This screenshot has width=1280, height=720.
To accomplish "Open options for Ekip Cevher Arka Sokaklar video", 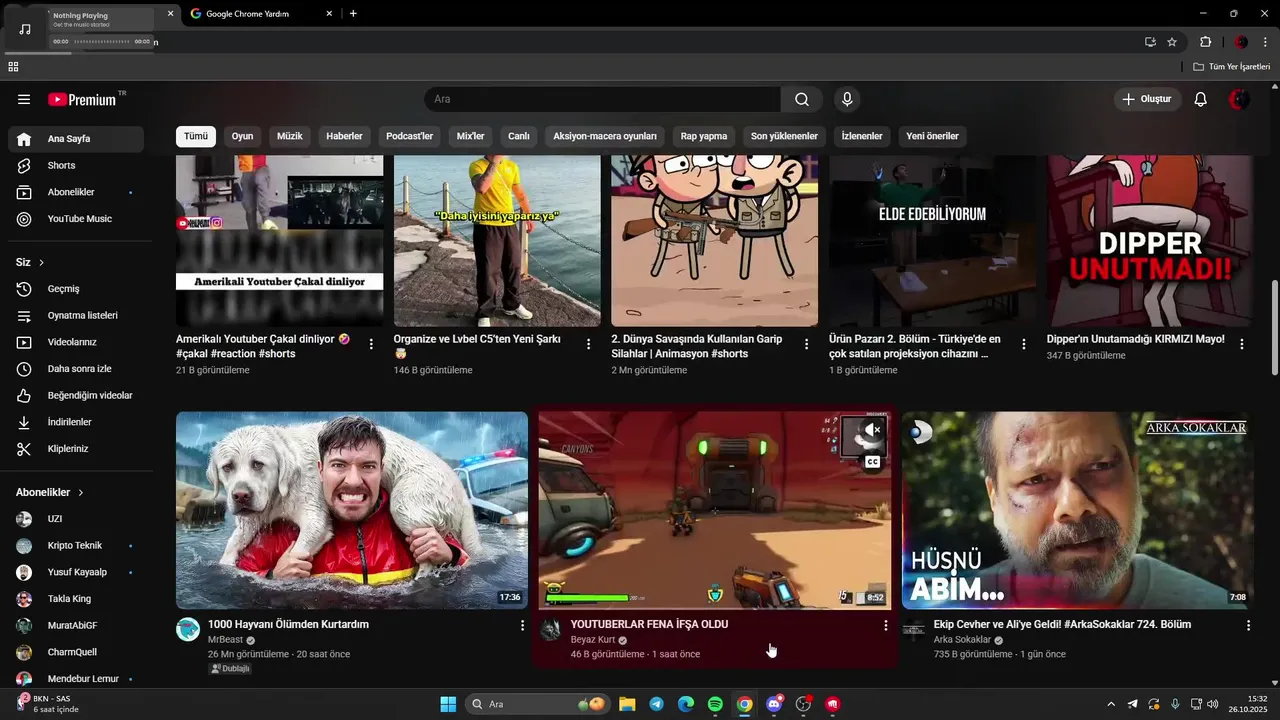I will [1248, 625].
